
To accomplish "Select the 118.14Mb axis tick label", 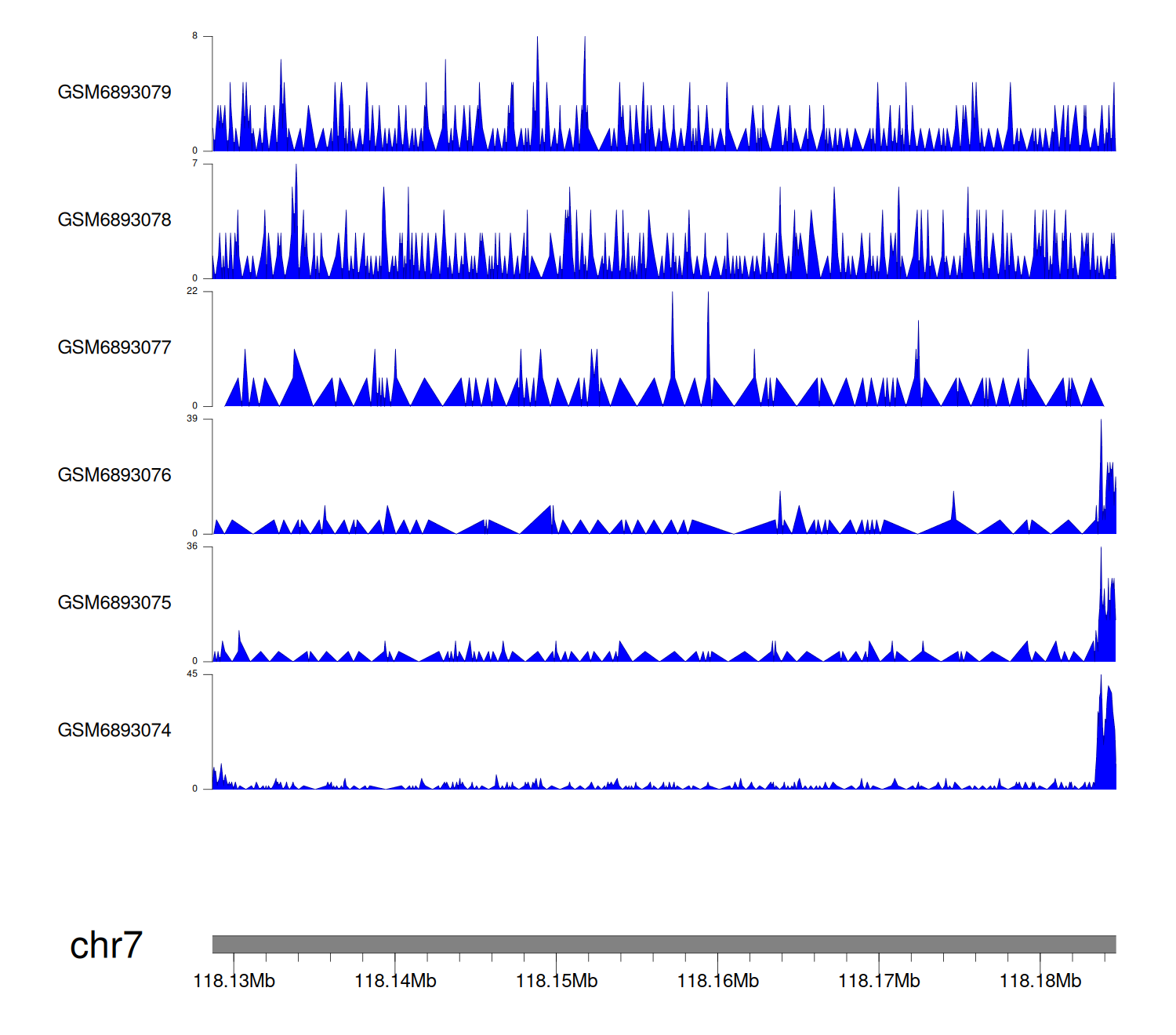I will click(x=395, y=982).
